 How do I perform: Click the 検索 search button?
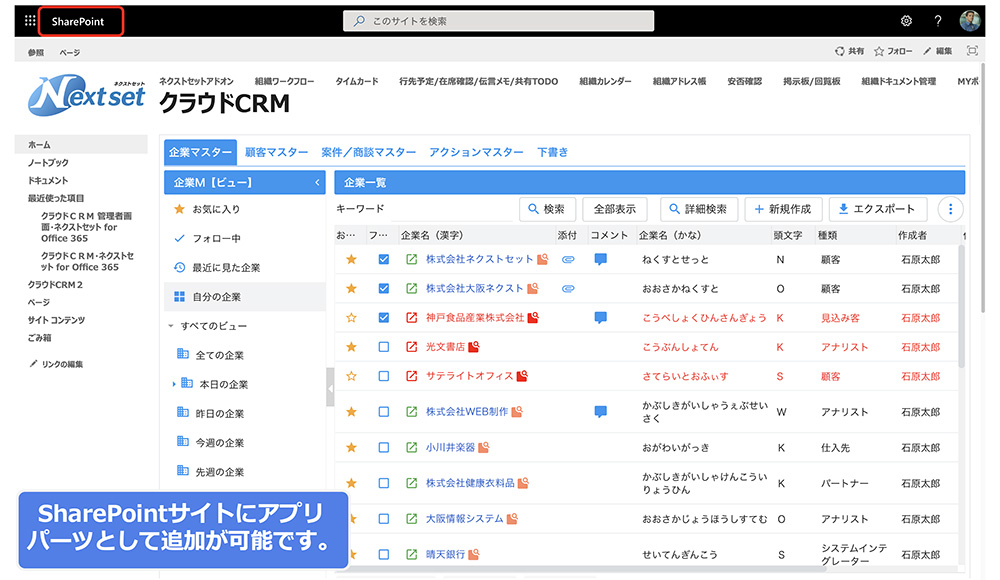click(x=547, y=209)
